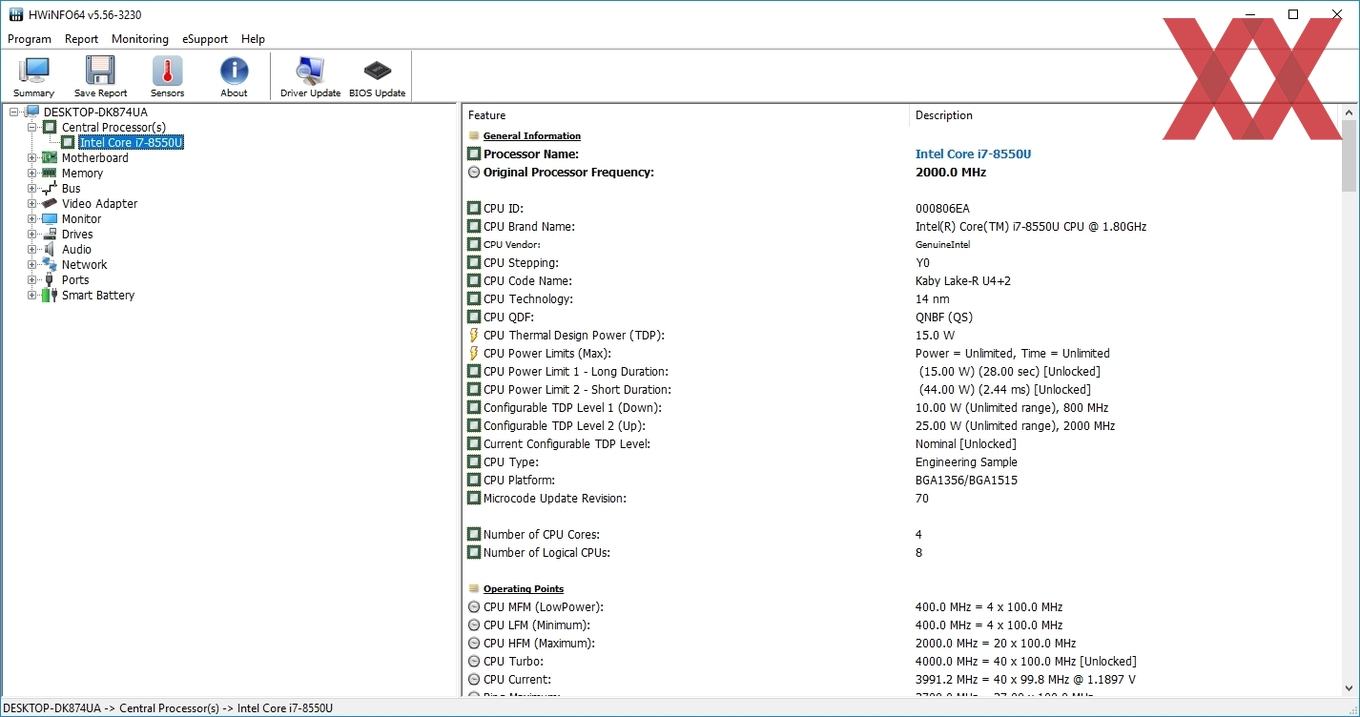
Task: Expand the Drives tree node
Action: click(x=32, y=234)
